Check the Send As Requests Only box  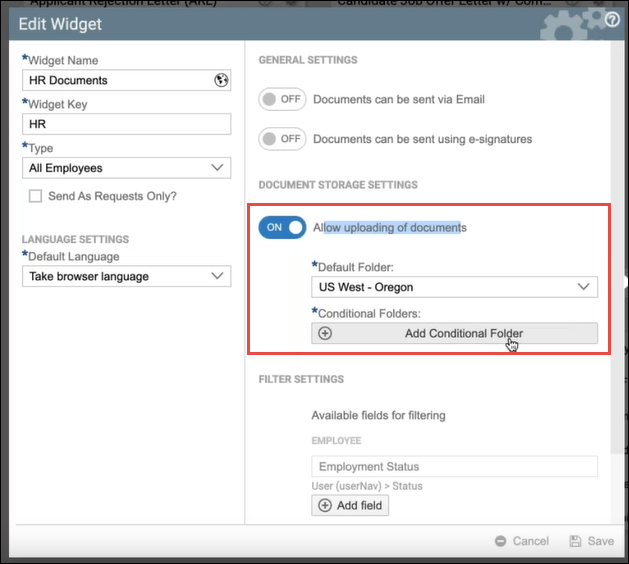tap(36, 197)
